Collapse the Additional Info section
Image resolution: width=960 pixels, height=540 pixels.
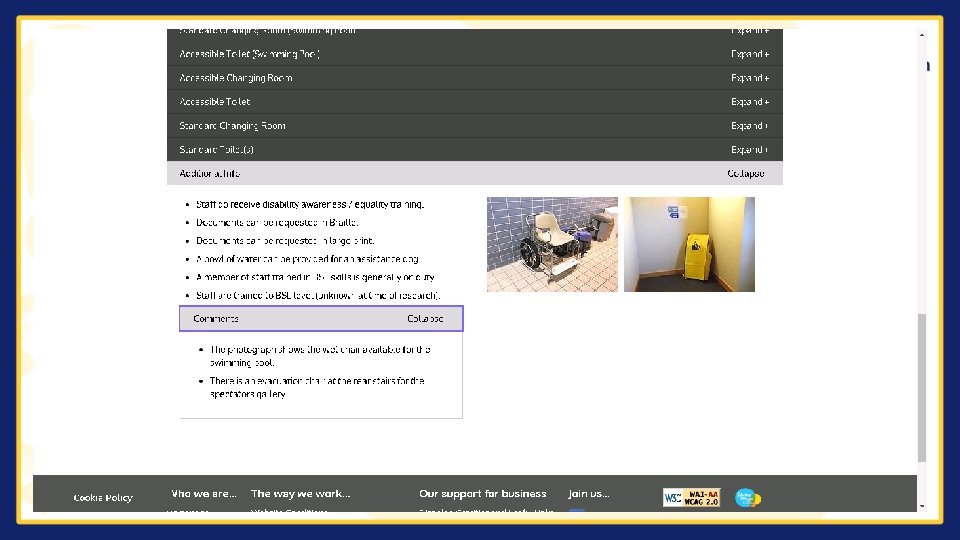click(474, 173)
